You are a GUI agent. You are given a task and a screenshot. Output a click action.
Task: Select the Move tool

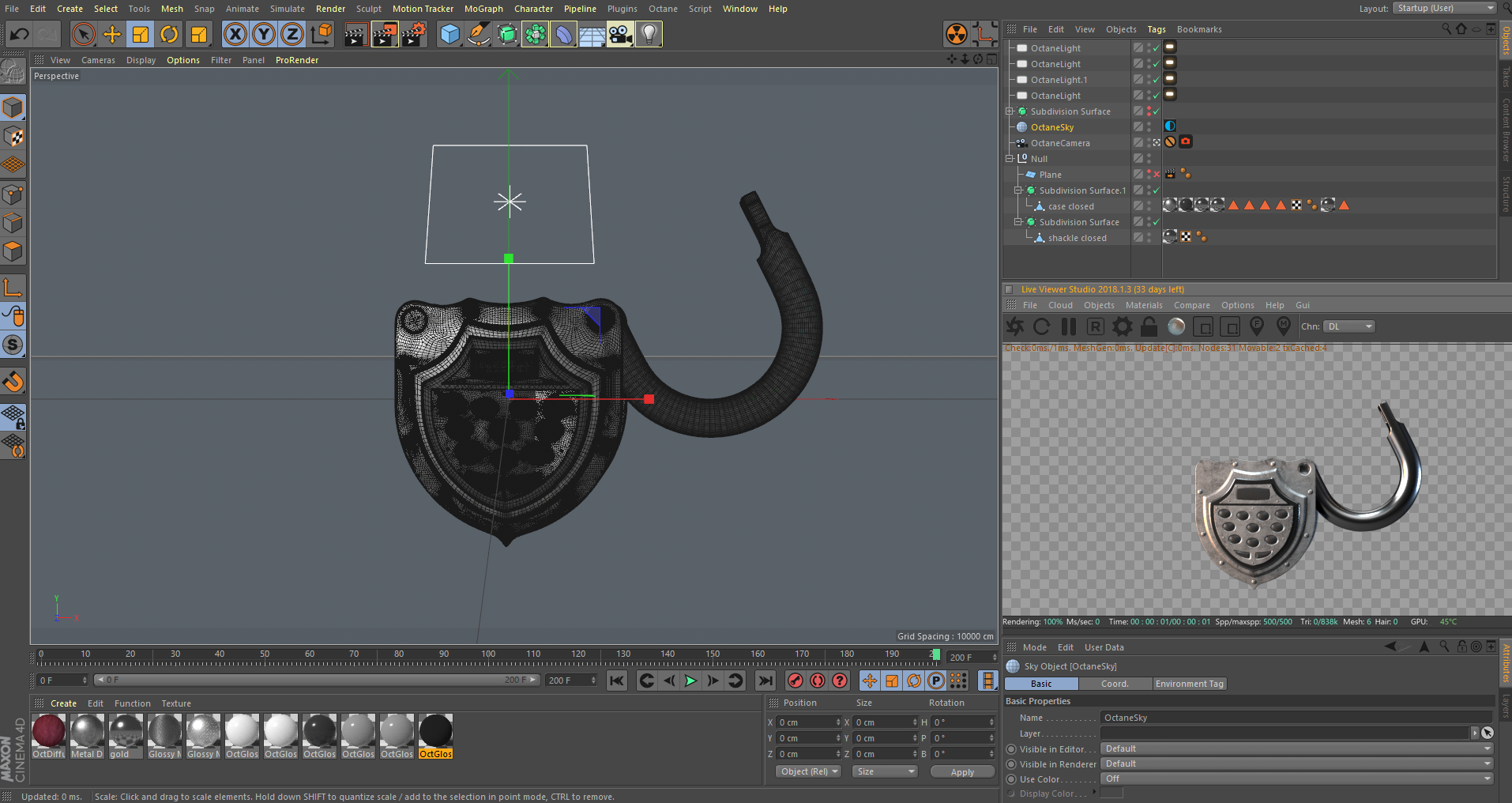pos(112,34)
